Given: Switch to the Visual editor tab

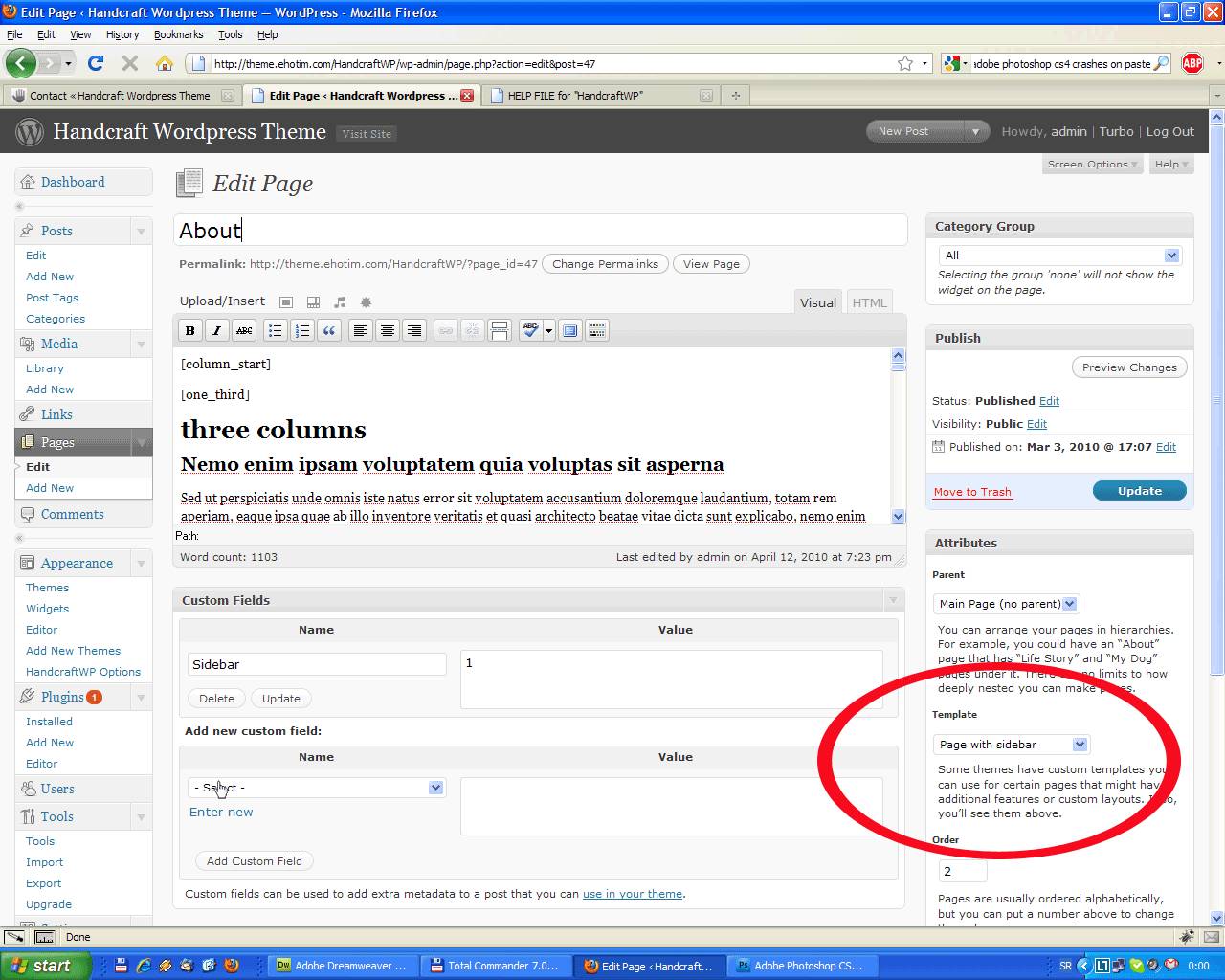Looking at the screenshot, I should 818,302.
